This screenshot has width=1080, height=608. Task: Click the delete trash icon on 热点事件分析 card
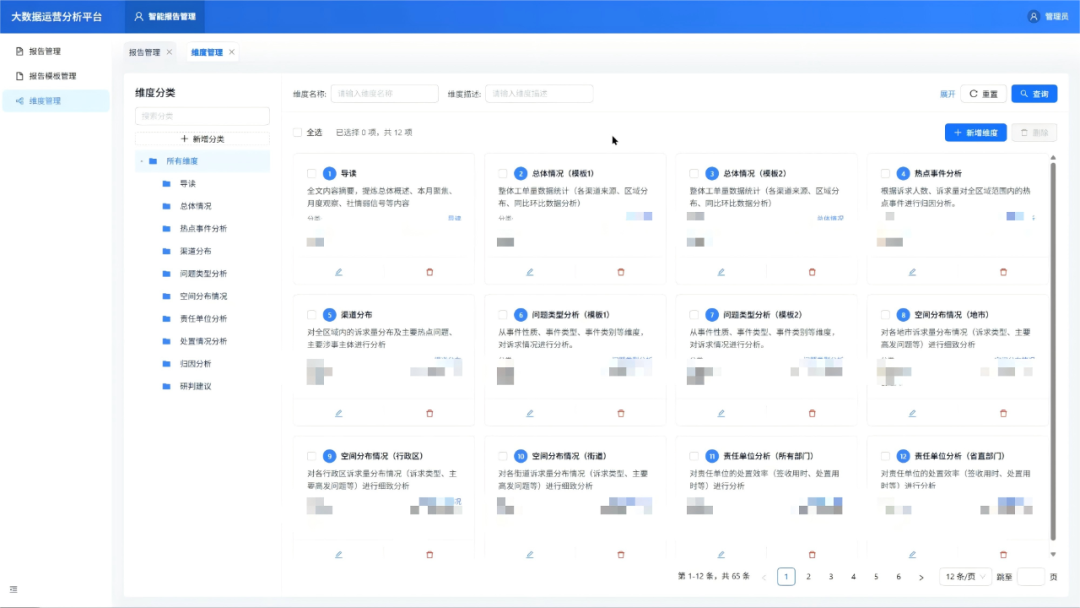pos(1002,271)
